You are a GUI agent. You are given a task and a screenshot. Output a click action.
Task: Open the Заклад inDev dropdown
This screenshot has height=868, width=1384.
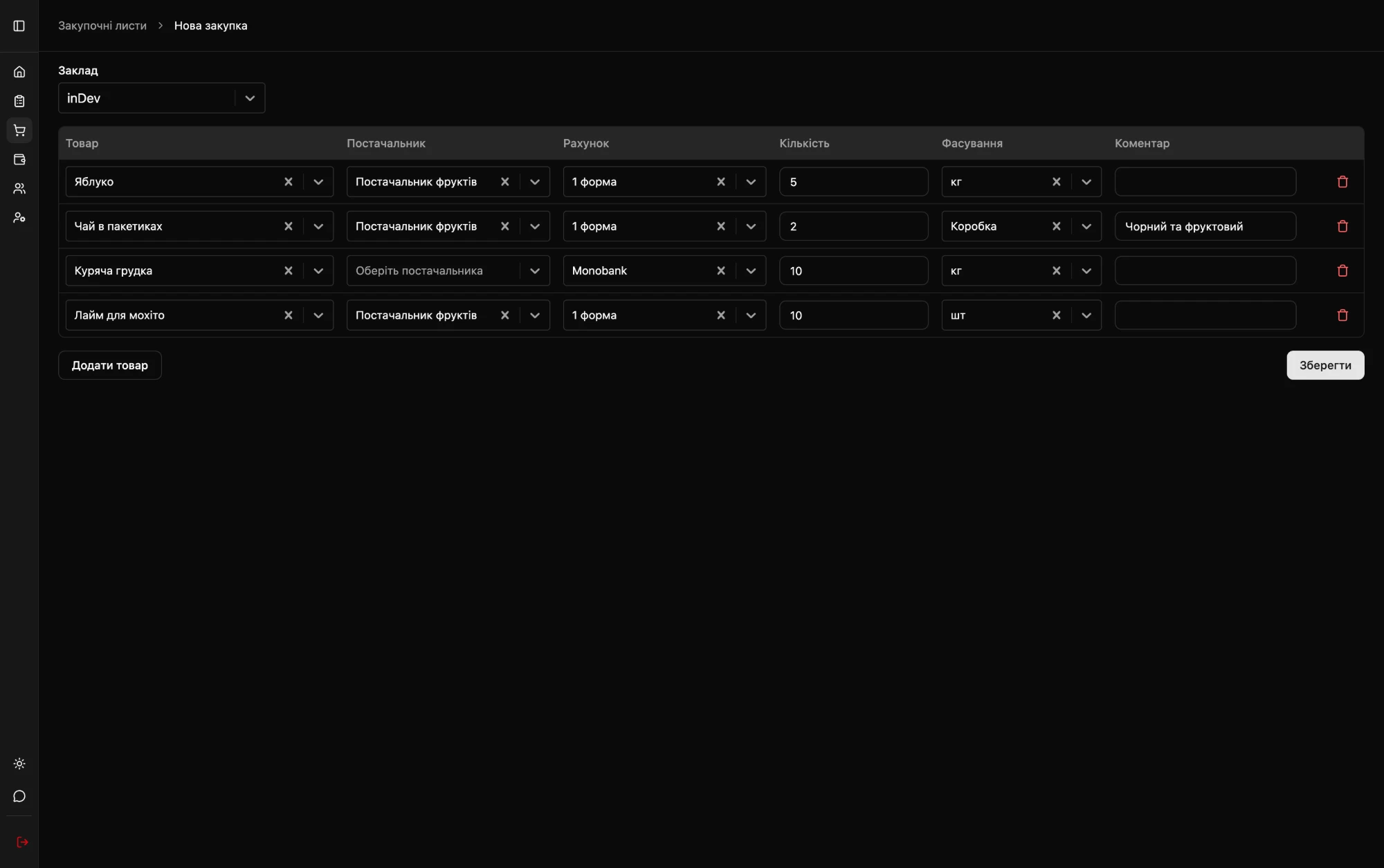point(161,98)
